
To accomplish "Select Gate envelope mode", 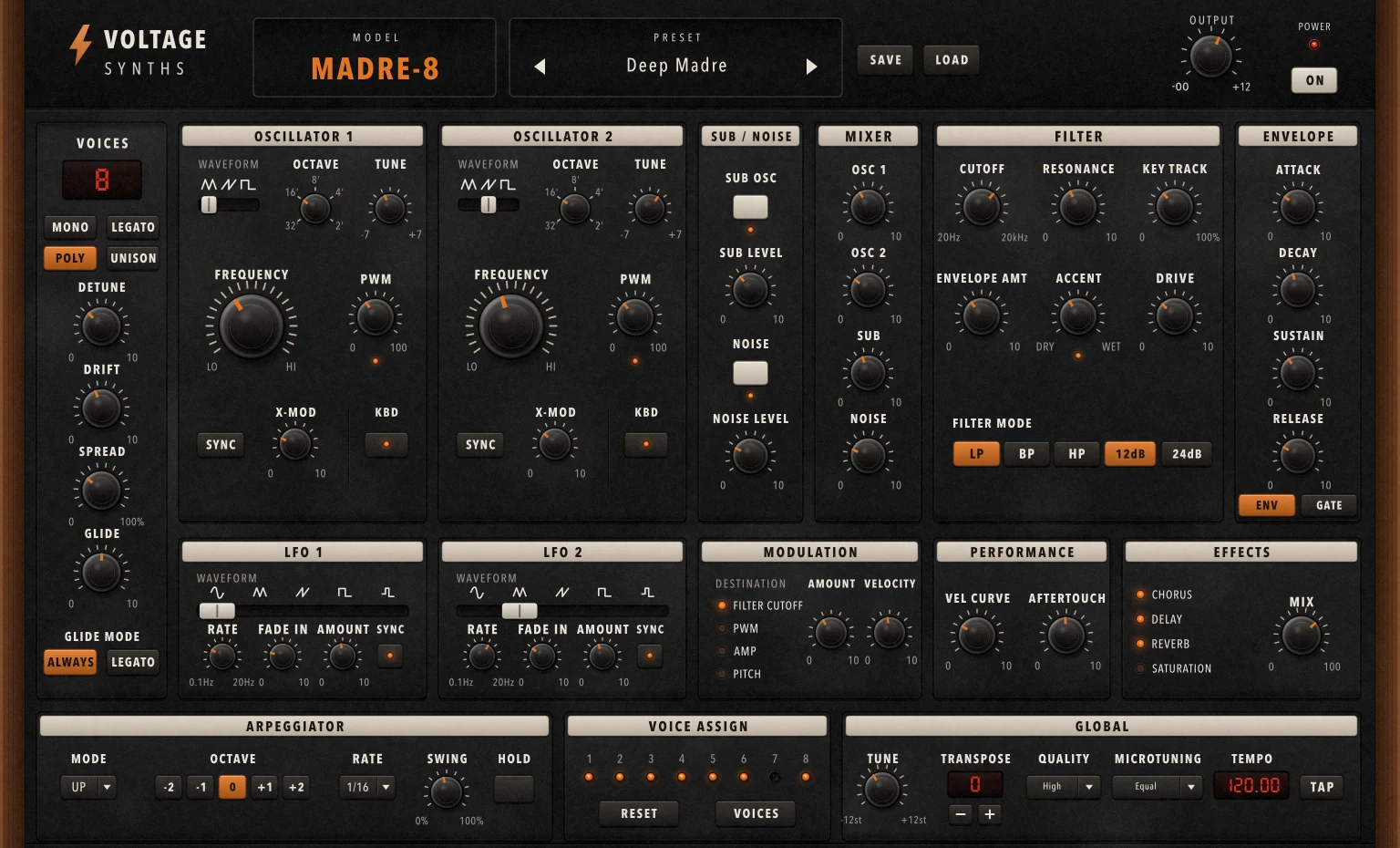I will [1329, 505].
